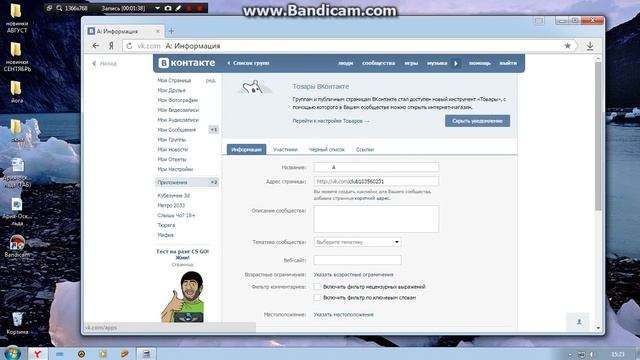Open 'Мои Друзья' in the sidebar

[171, 90]
